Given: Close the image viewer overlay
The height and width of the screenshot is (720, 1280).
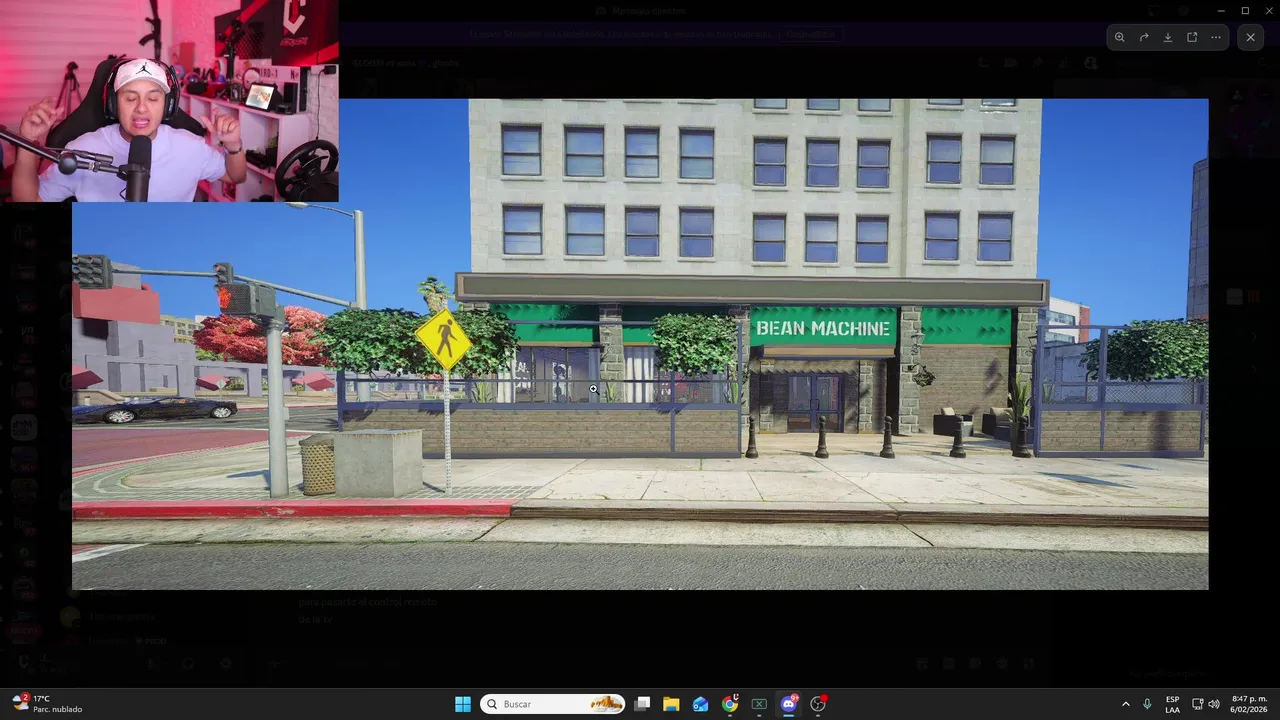Looking at the screenshot, I should tap(1250, 37).
